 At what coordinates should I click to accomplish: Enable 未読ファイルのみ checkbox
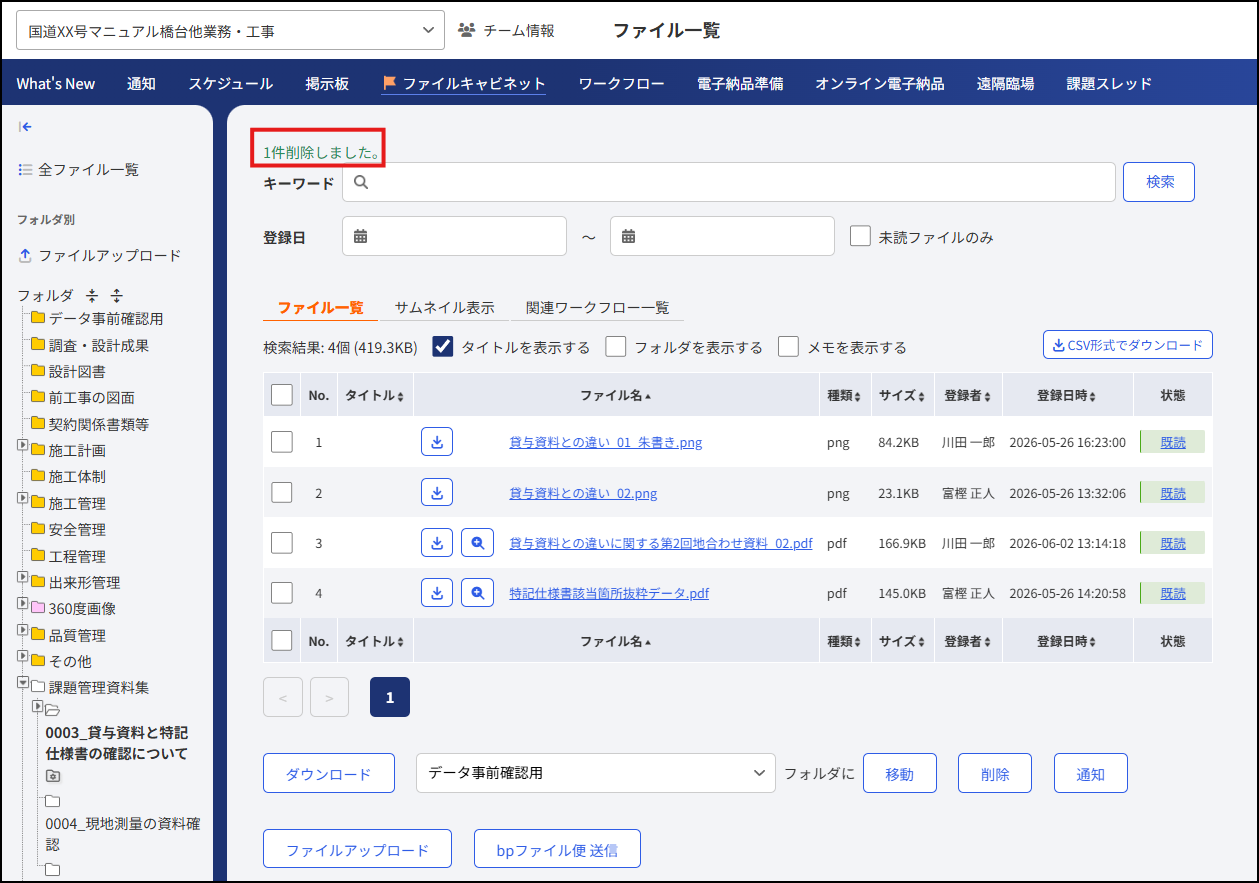[x=860, y=236]
